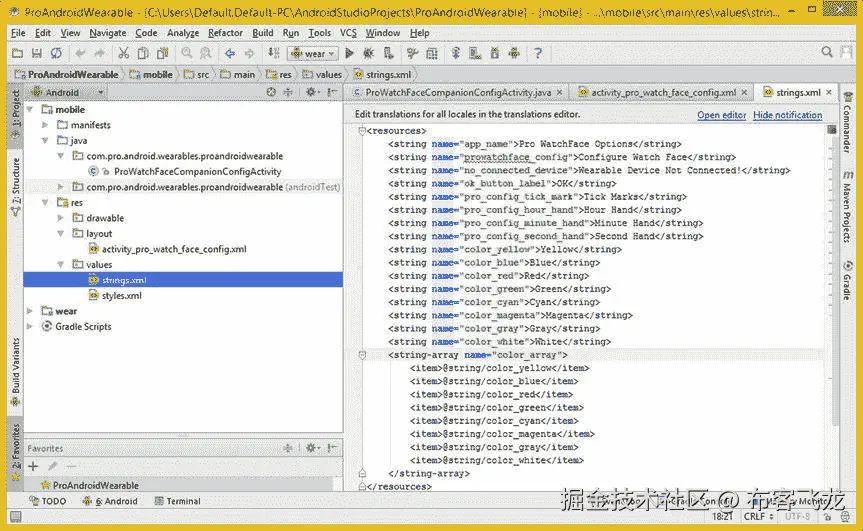Screen dimensions: 863x531
Task: Click the Save All toolbar icon
Action: 36,53
